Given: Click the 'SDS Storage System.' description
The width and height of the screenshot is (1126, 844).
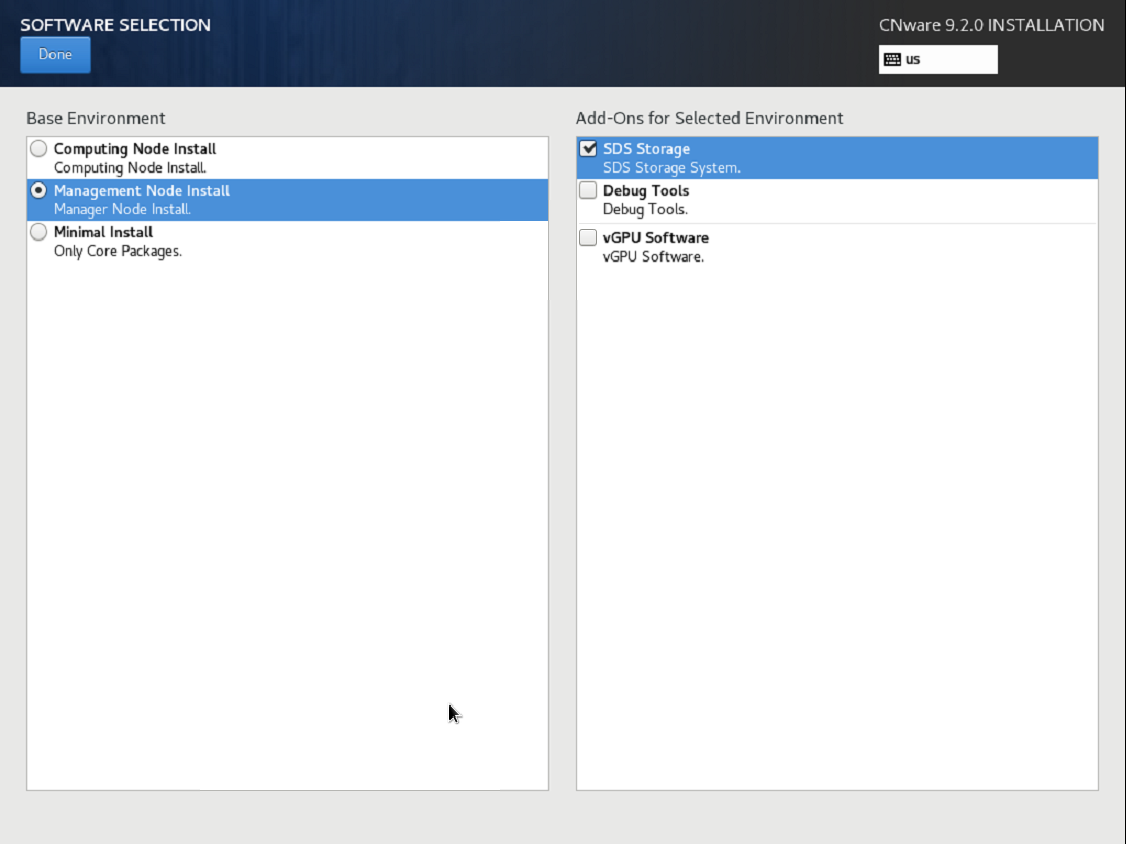Looking at the screenshot, I should pos(671,168).
